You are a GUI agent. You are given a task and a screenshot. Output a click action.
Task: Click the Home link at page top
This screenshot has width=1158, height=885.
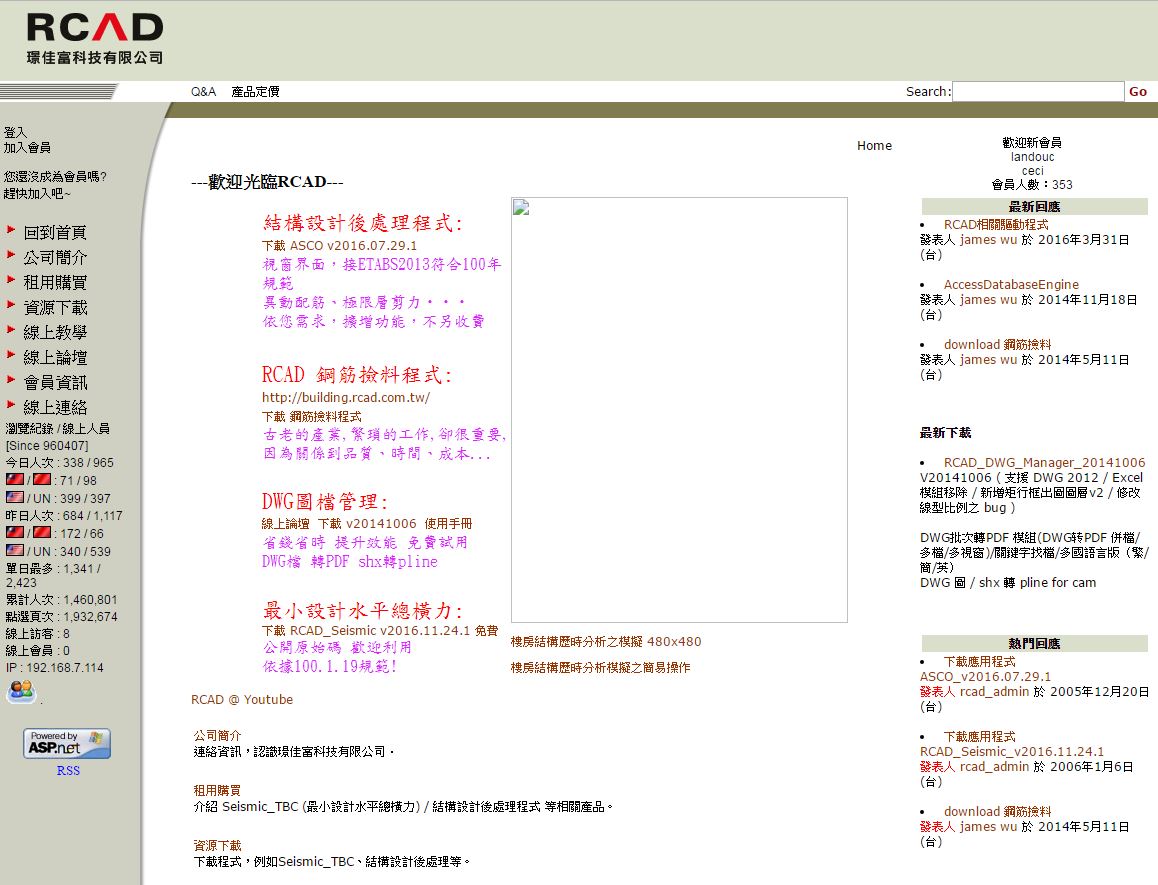pos(873,145)
